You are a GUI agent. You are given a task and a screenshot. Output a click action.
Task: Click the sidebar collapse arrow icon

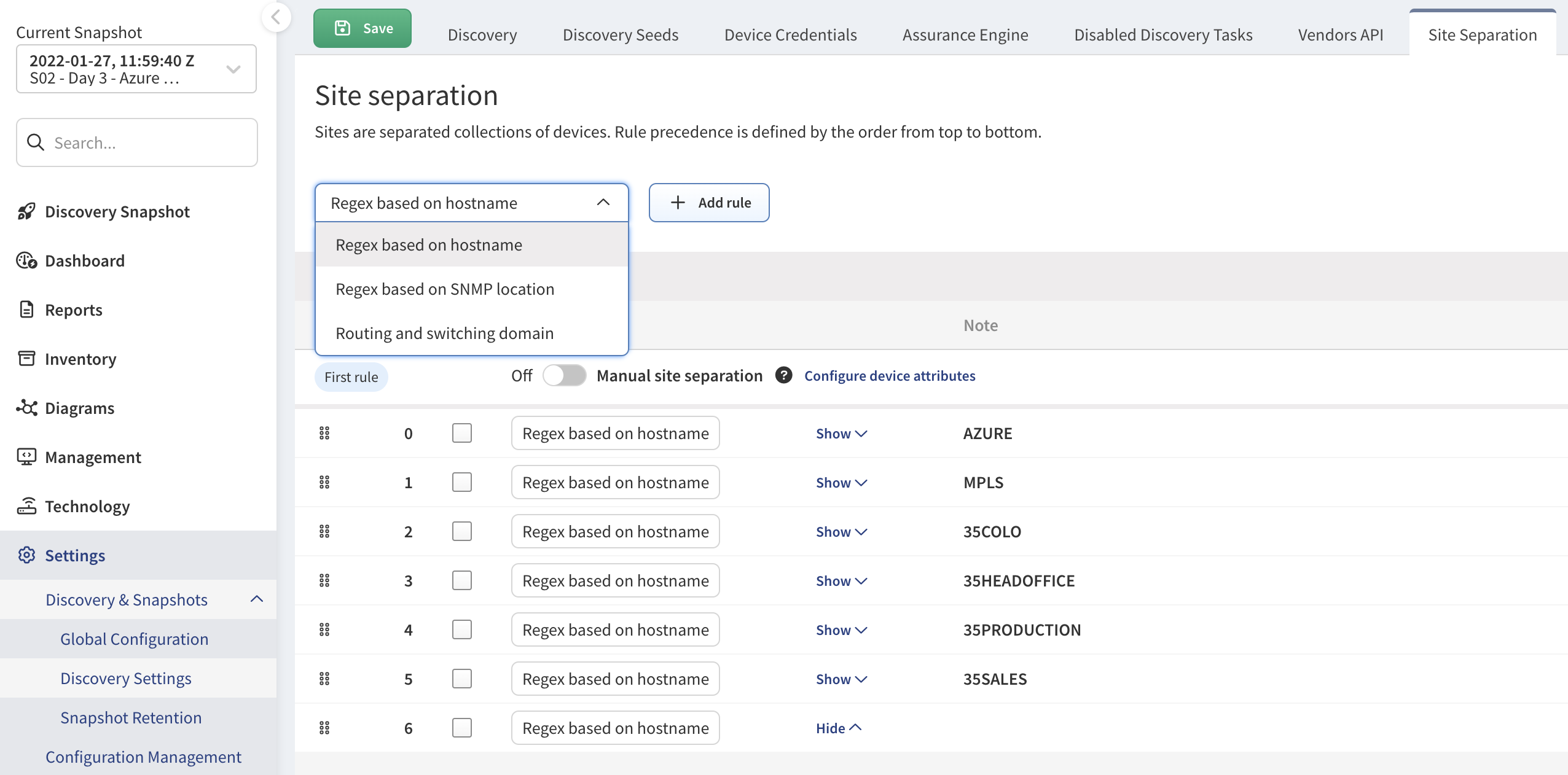pos(276,17)
